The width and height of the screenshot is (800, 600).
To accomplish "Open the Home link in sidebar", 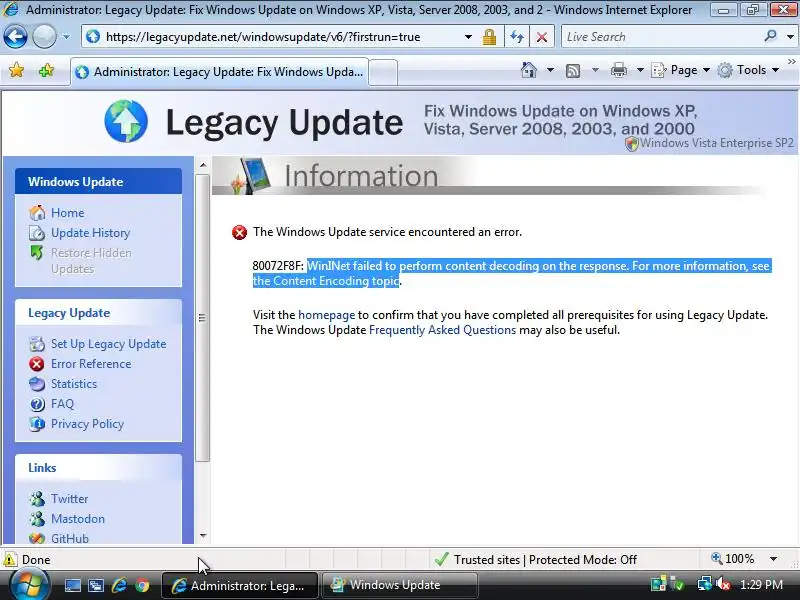I will tap(67, 213).
